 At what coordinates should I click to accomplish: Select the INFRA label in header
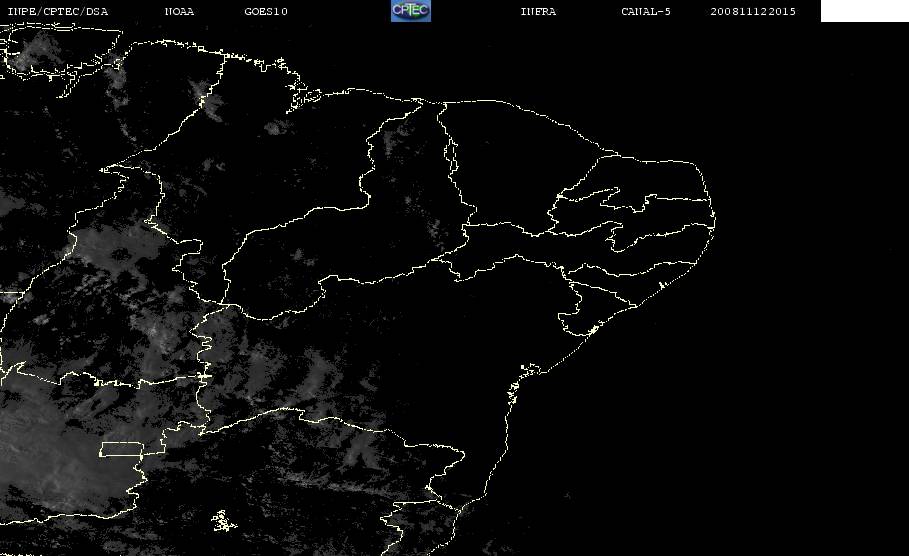pyautogui.click(x=538, y=11)
